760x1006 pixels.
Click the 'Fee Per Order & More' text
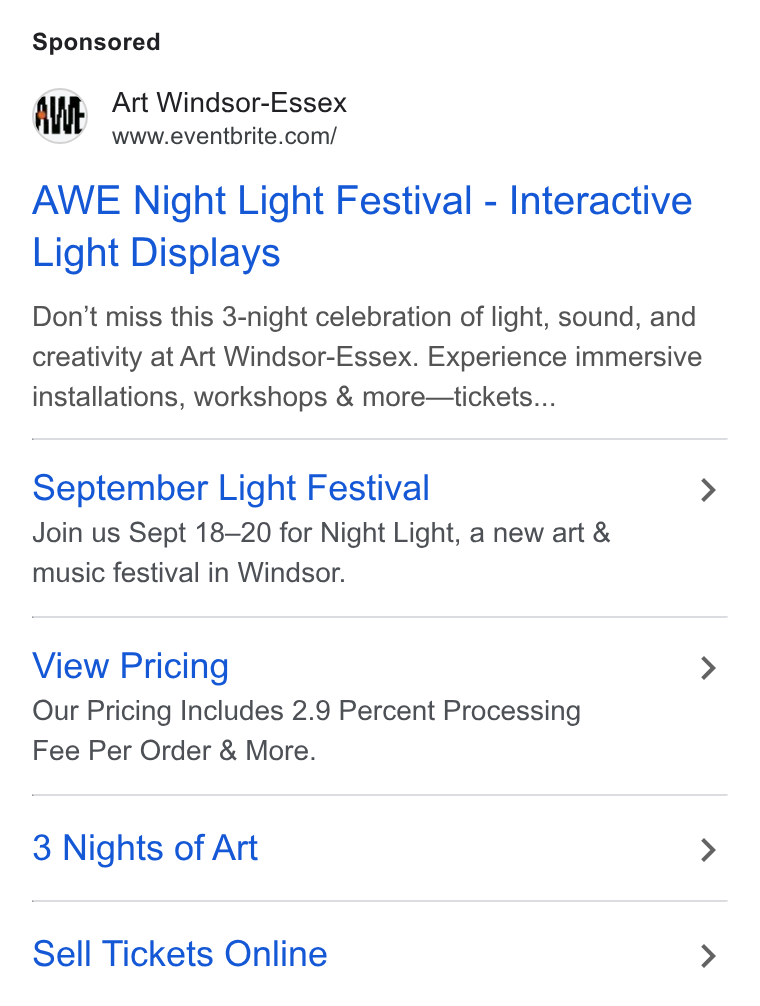coord(174,751)
